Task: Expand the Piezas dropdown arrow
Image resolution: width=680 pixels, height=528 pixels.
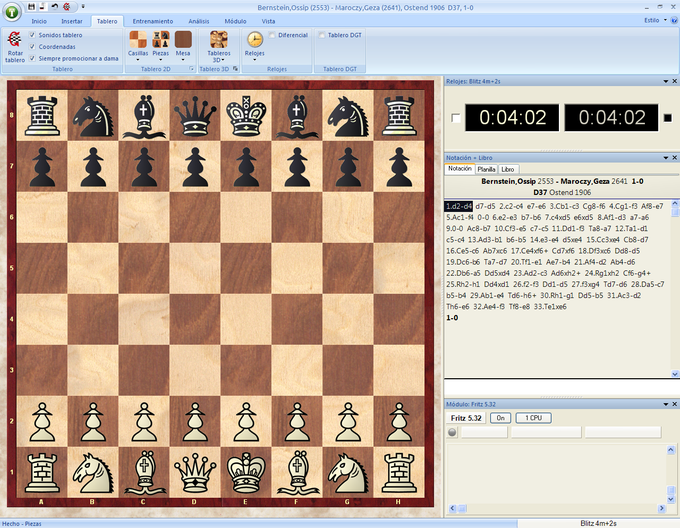Action: [x=160, y=60]
